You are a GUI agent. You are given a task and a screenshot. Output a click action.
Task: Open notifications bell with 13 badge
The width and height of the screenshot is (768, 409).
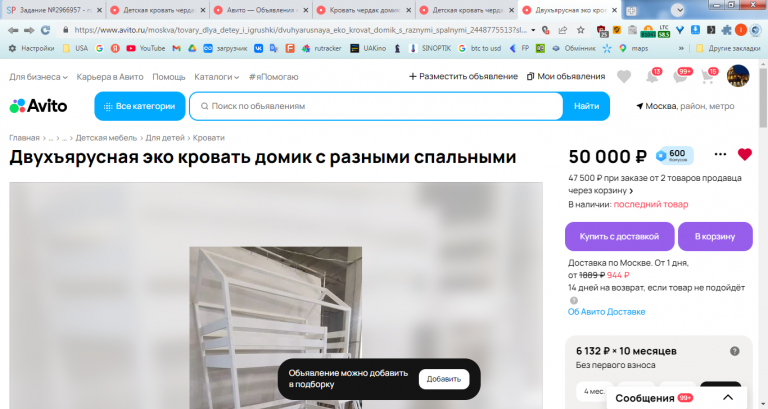click(653, 76)
